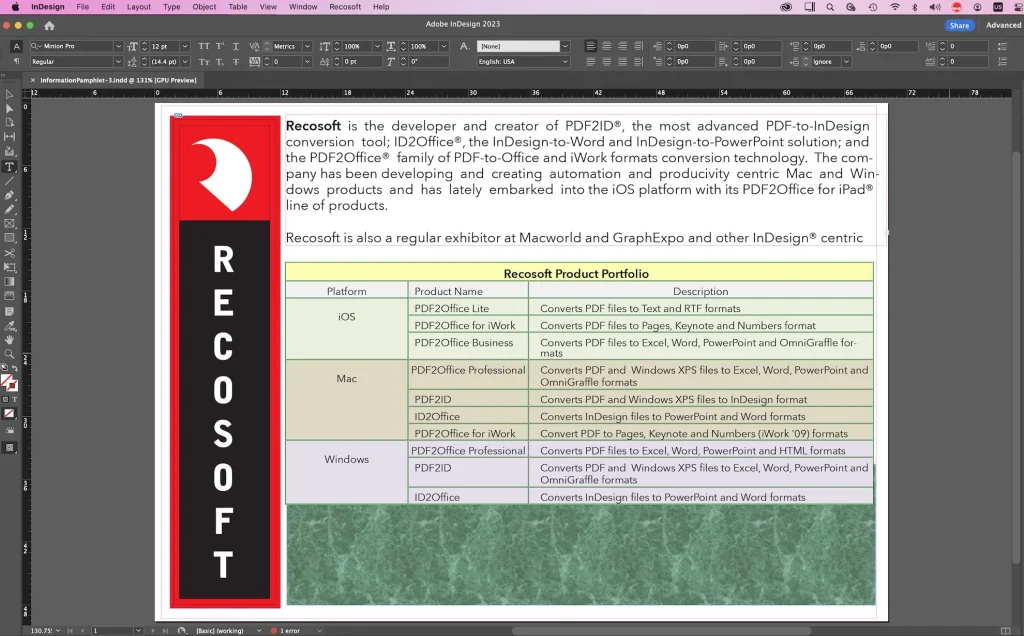Click the Bulleted List icon

pyautogui.click(x=1002, y=46)
